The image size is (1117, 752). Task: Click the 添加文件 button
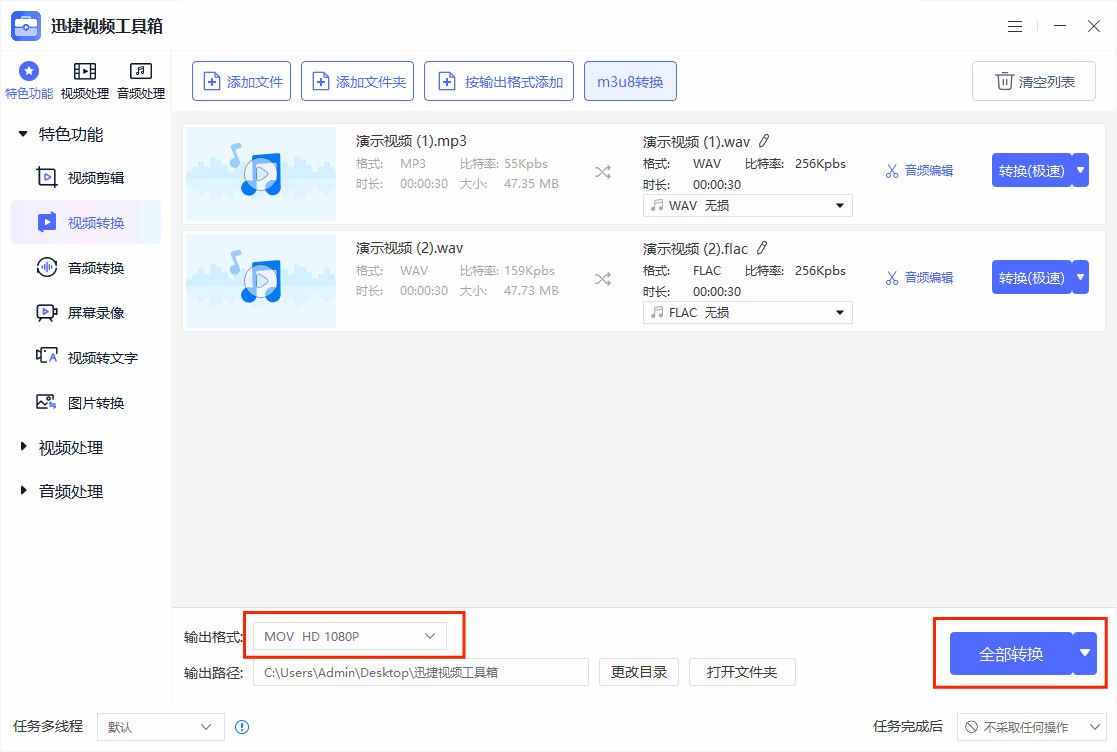tap(241, 81)
